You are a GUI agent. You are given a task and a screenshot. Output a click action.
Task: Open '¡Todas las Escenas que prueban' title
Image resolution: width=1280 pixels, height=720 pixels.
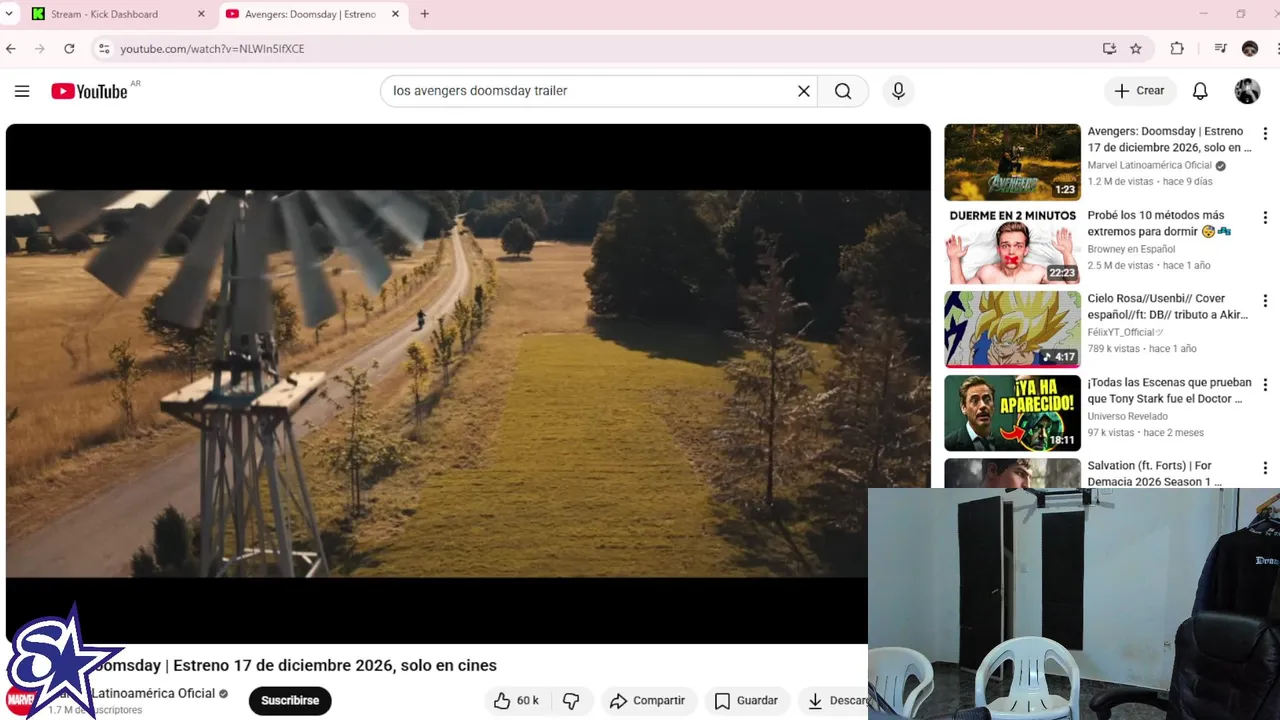coord(1169,390)
